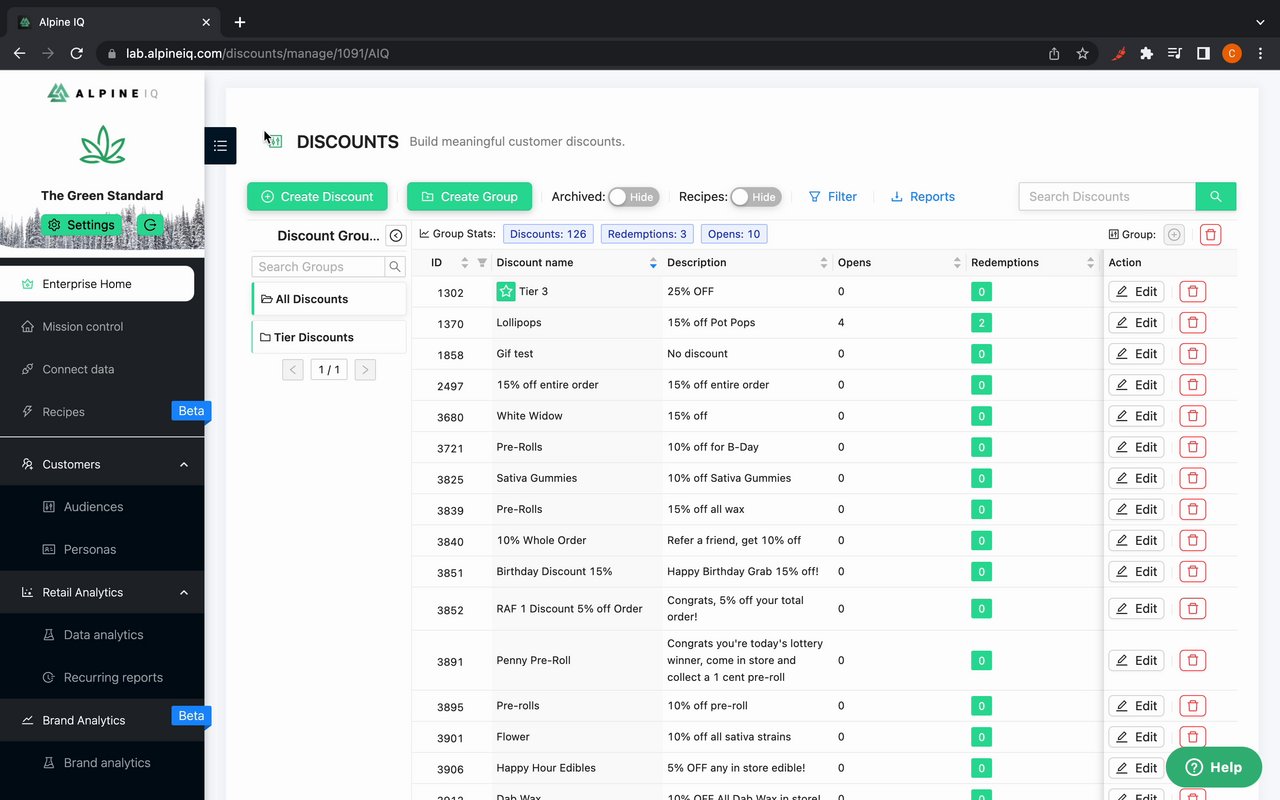This screenshot has height=800, width=1280.
Task: Open the Chrome profile avatar
Action: [1231, 53]
